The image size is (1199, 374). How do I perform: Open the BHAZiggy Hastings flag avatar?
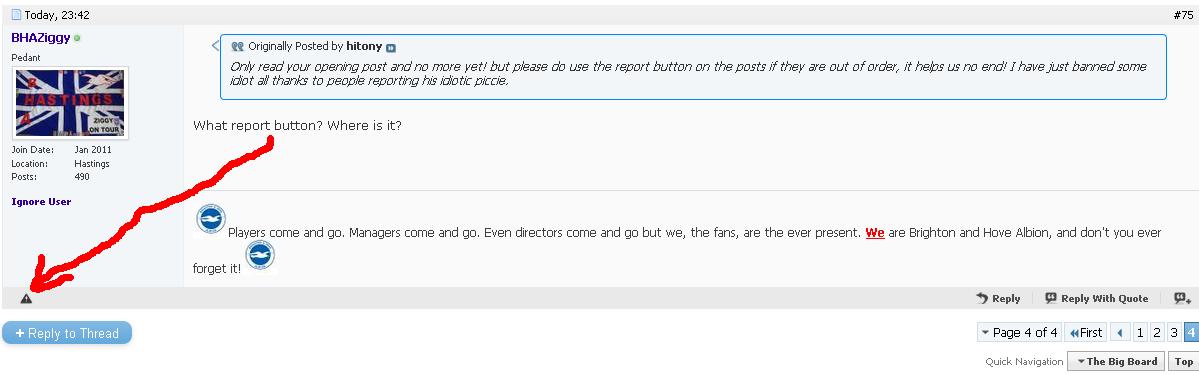[70, 102]
